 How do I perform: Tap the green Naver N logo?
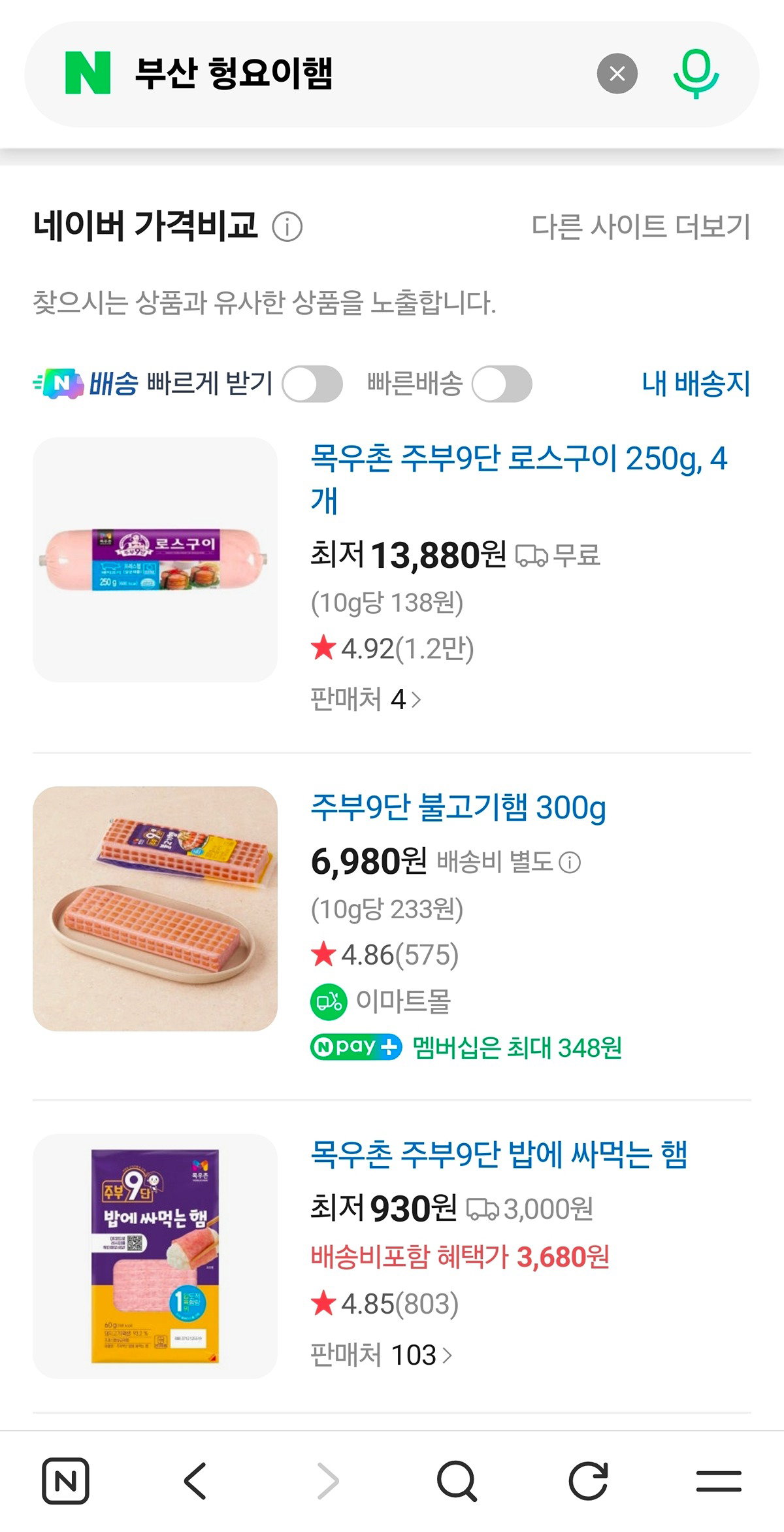coord(88,74)
